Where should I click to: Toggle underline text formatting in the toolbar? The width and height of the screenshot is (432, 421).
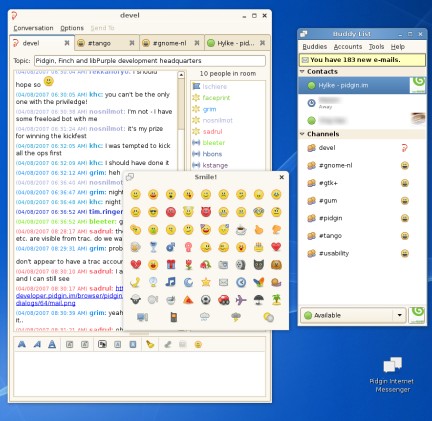click(x=52, y=344)
